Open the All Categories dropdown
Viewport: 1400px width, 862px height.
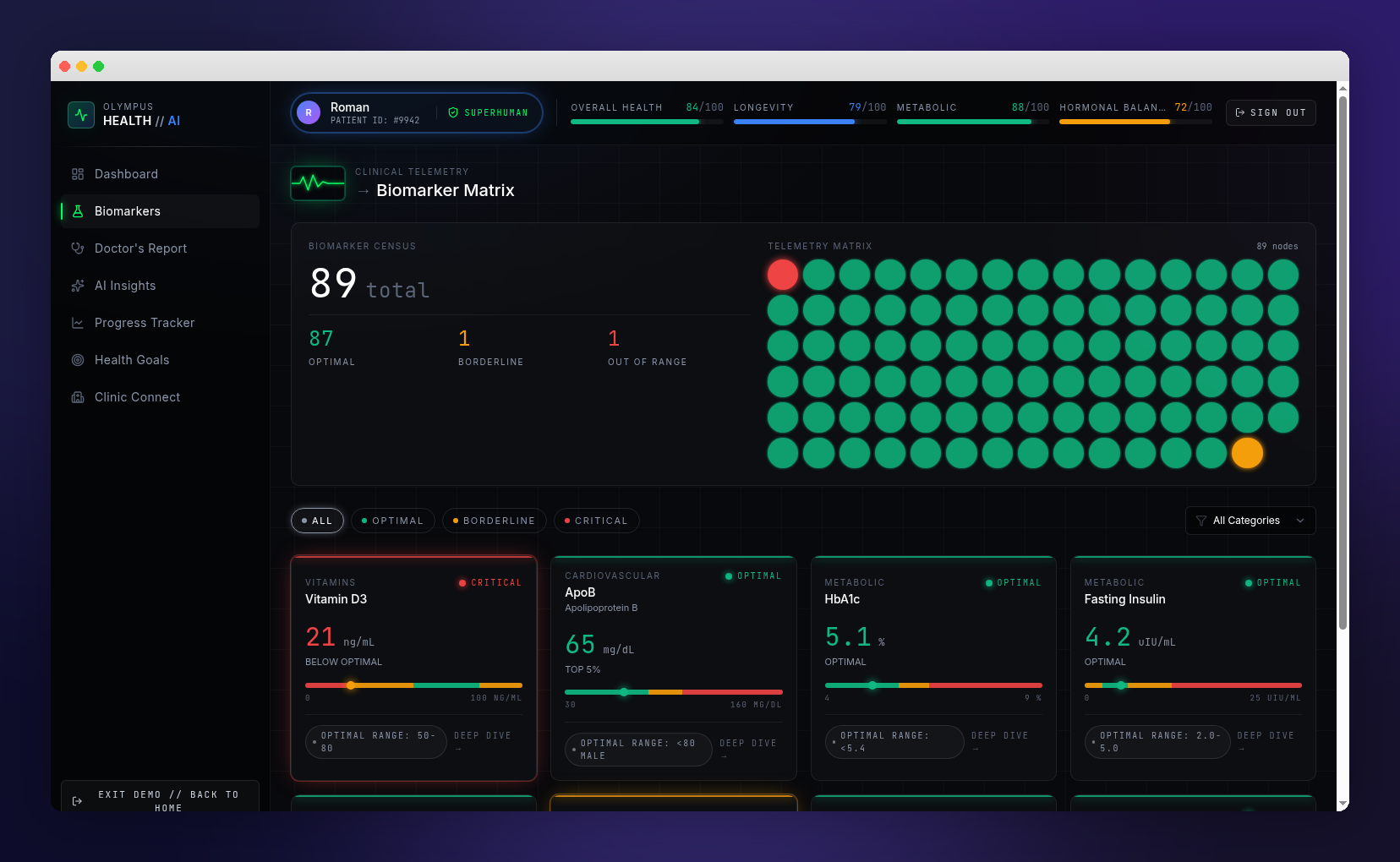(x=1250, y=521)
